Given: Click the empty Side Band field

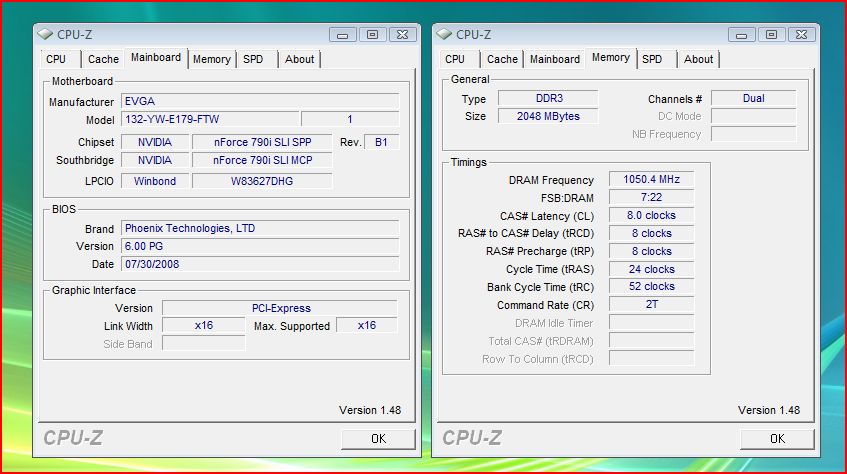Looking at the screenshot, I should click(x=204, y=343).
